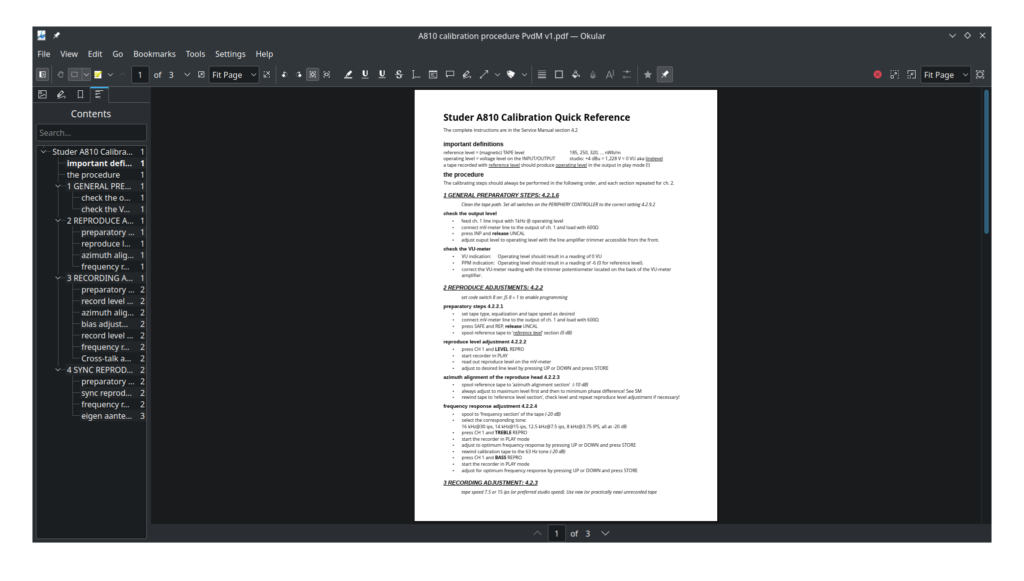
Task: Select the Browse hand tool
Action: coord(60,75)
